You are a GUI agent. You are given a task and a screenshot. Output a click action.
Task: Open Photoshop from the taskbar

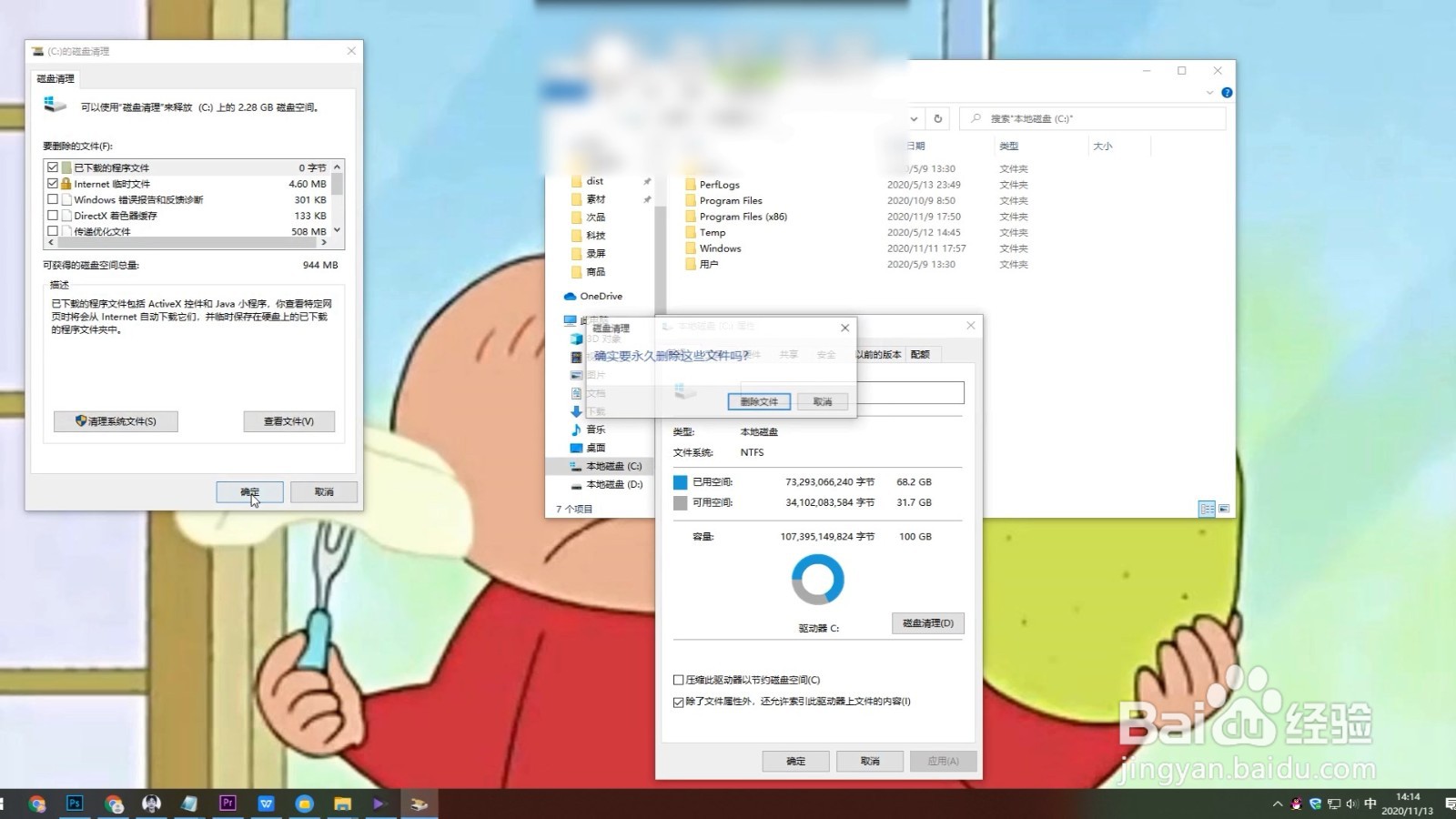75,804
